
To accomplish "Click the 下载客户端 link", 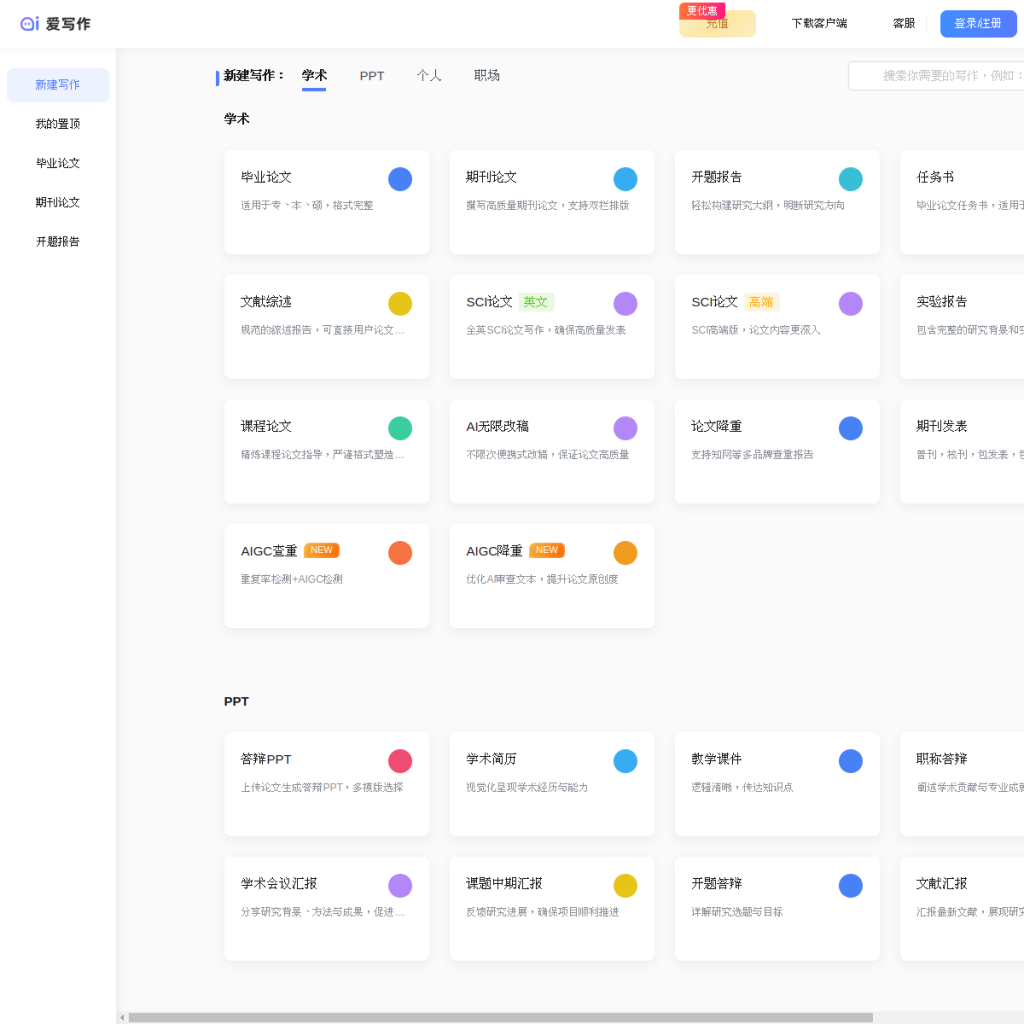I will pyautogui.click(x=819, y=24).
